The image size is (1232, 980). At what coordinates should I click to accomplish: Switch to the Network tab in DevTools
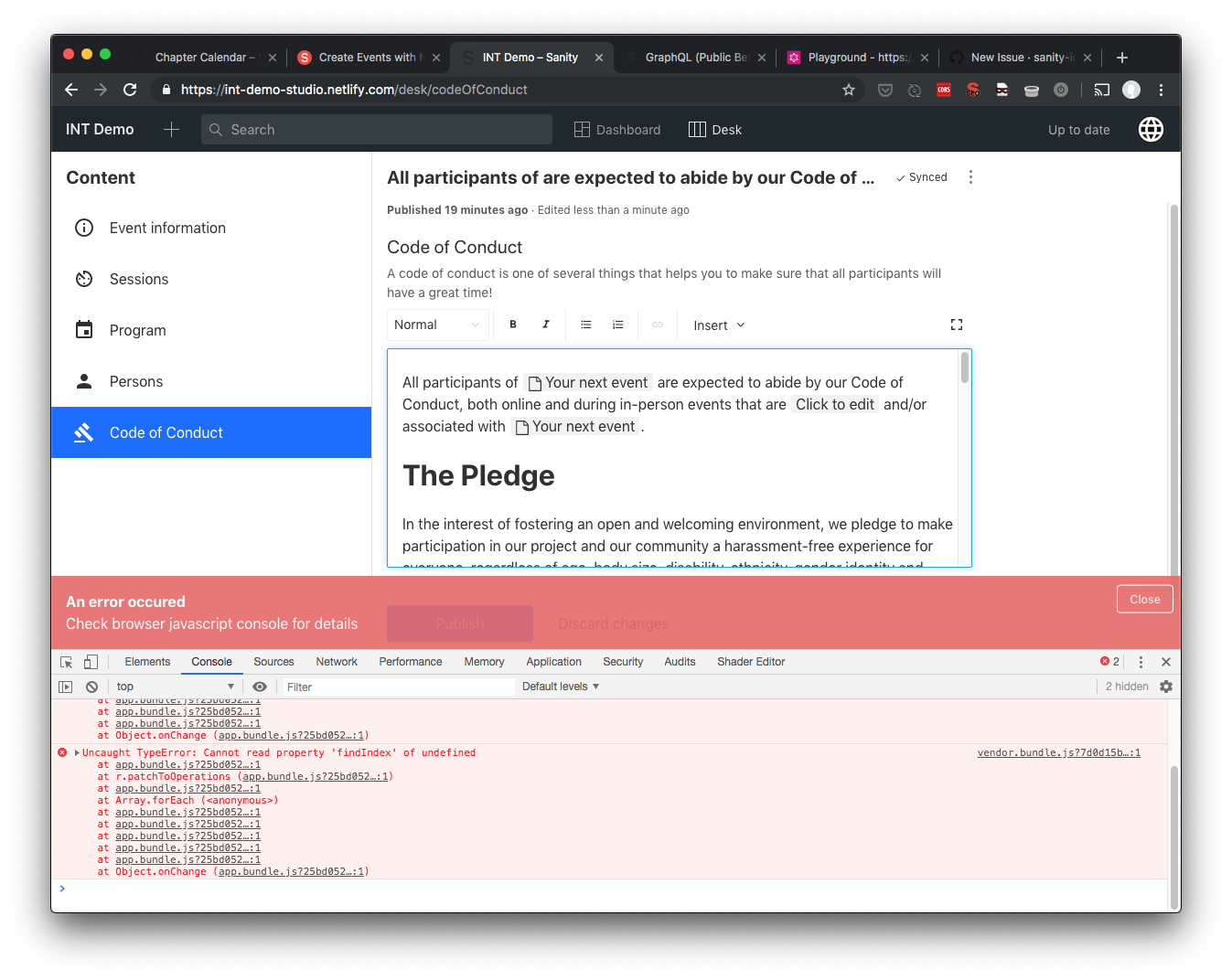click(x=337, y=662)
